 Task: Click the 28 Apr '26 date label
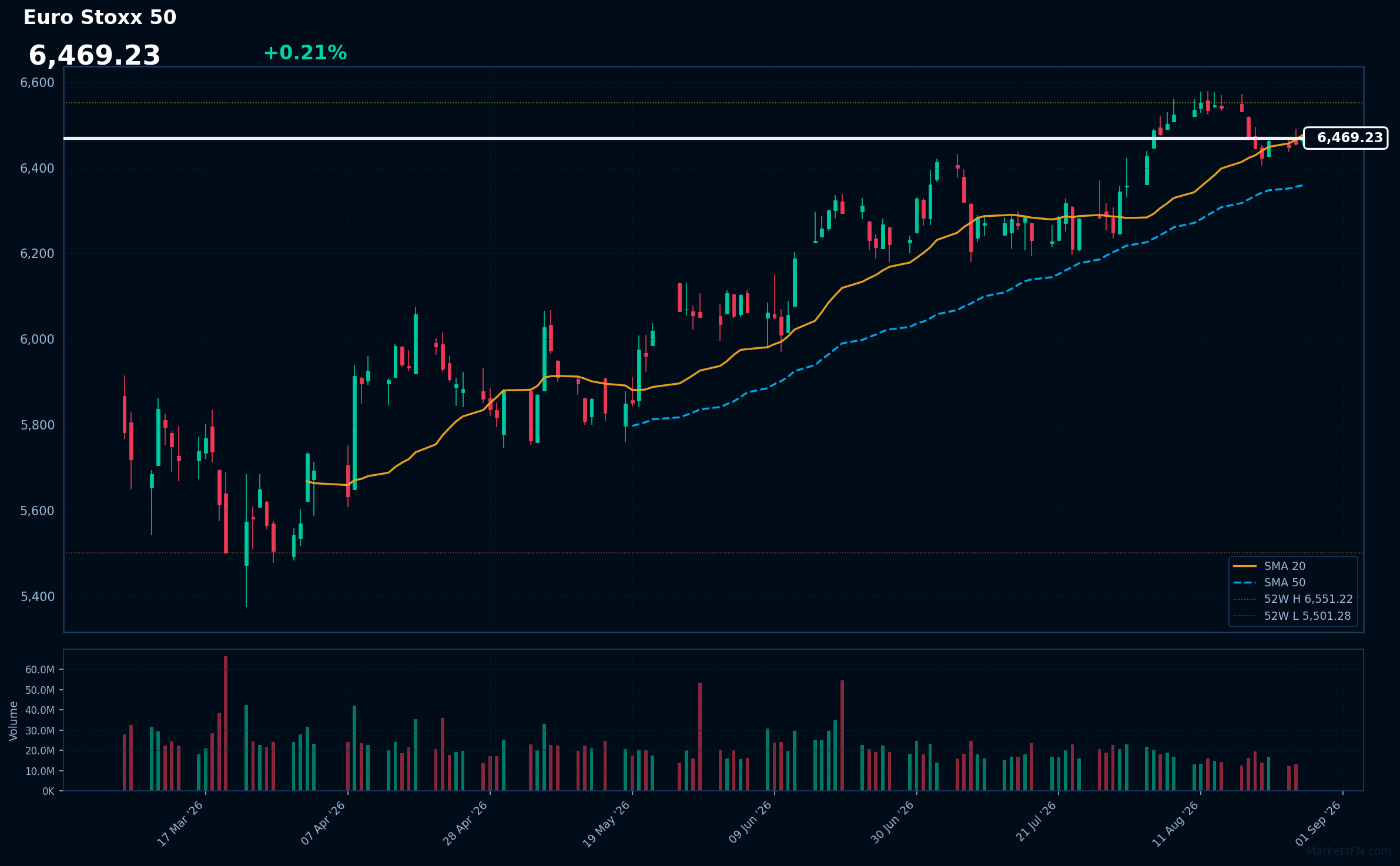pos(465,824)
